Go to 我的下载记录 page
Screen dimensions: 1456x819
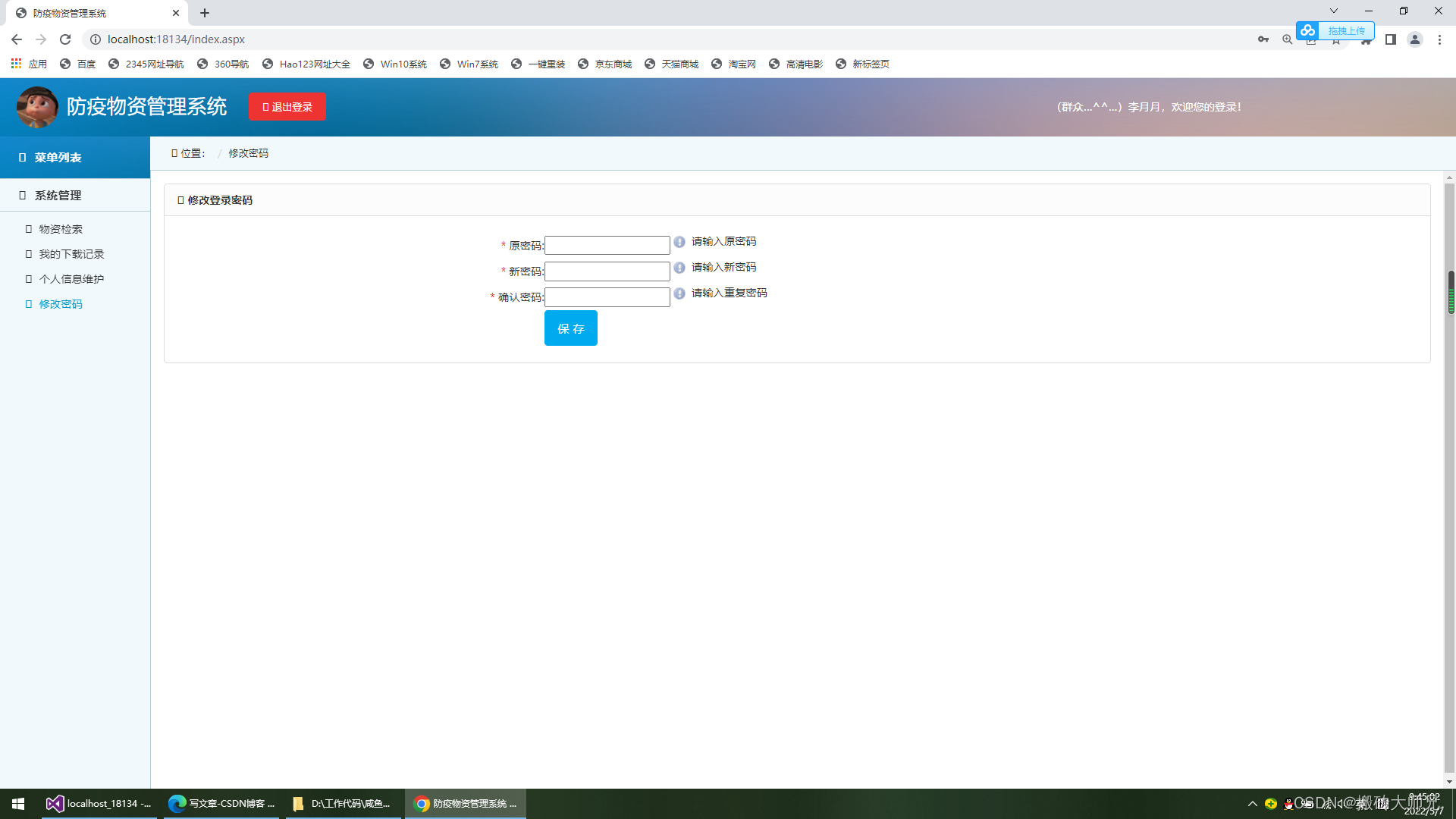coord(71,254)
